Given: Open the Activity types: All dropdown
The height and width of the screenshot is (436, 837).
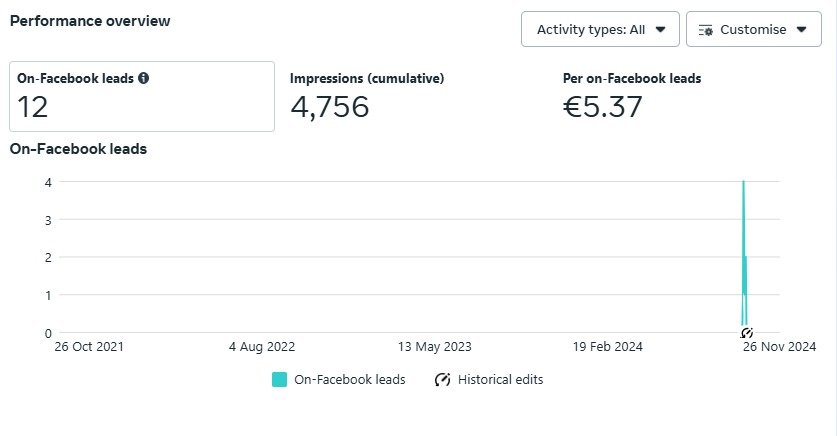Looking at the screenshot, I should [x=600, y=30].
